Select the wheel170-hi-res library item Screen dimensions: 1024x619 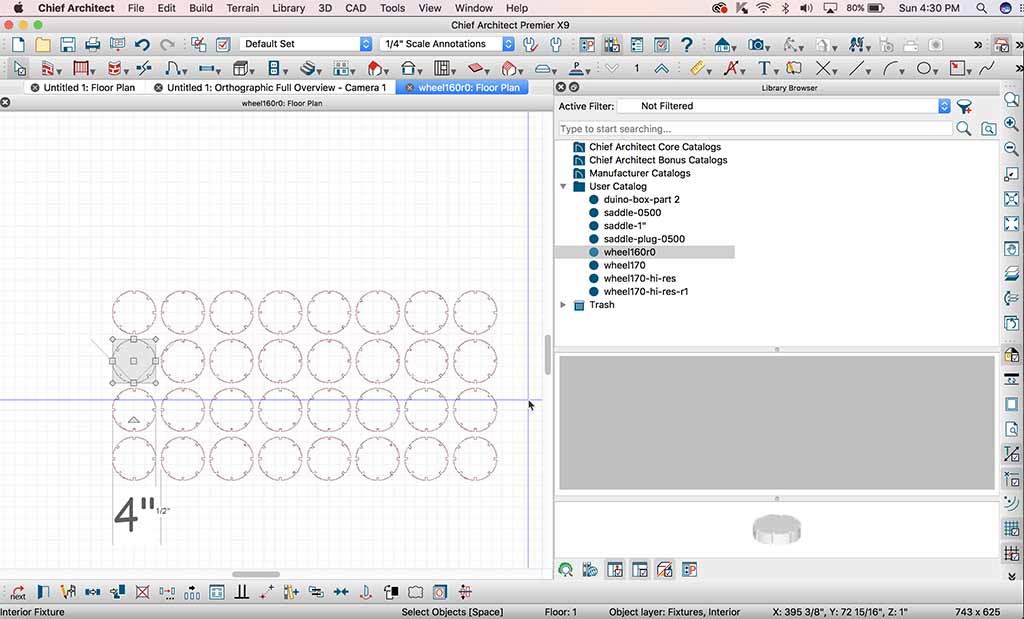click(639, 278)
